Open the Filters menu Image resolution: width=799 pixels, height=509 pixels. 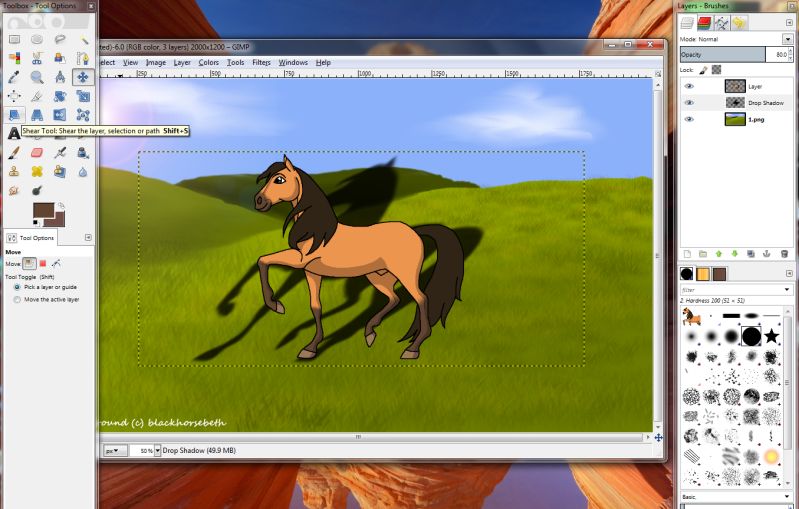[x=261, y=62]
